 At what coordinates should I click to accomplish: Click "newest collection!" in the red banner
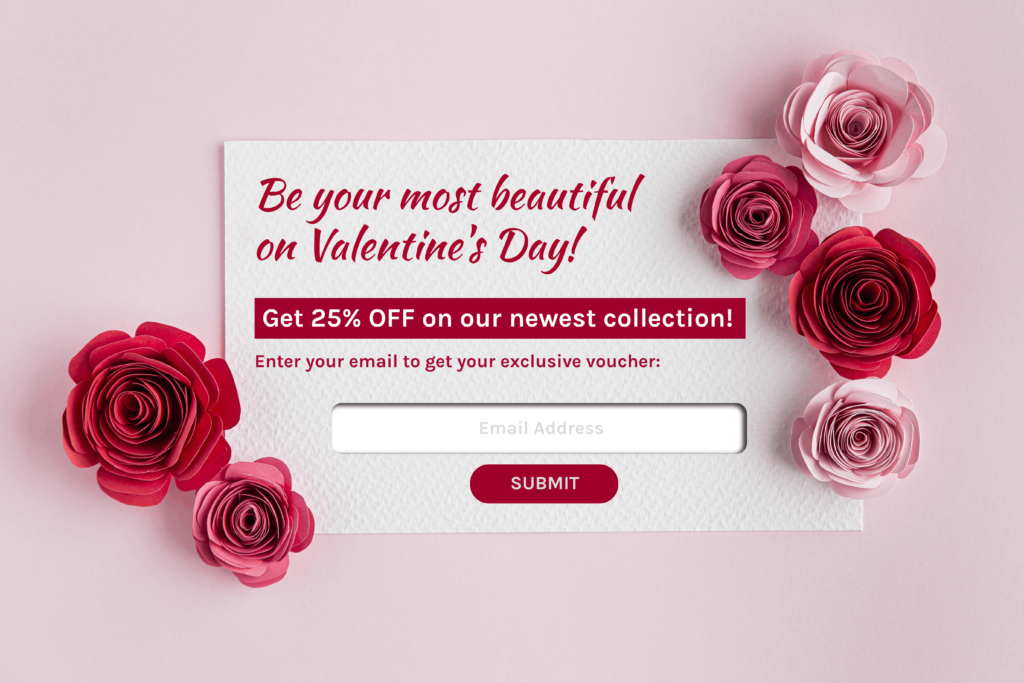(x=621, y=319)
